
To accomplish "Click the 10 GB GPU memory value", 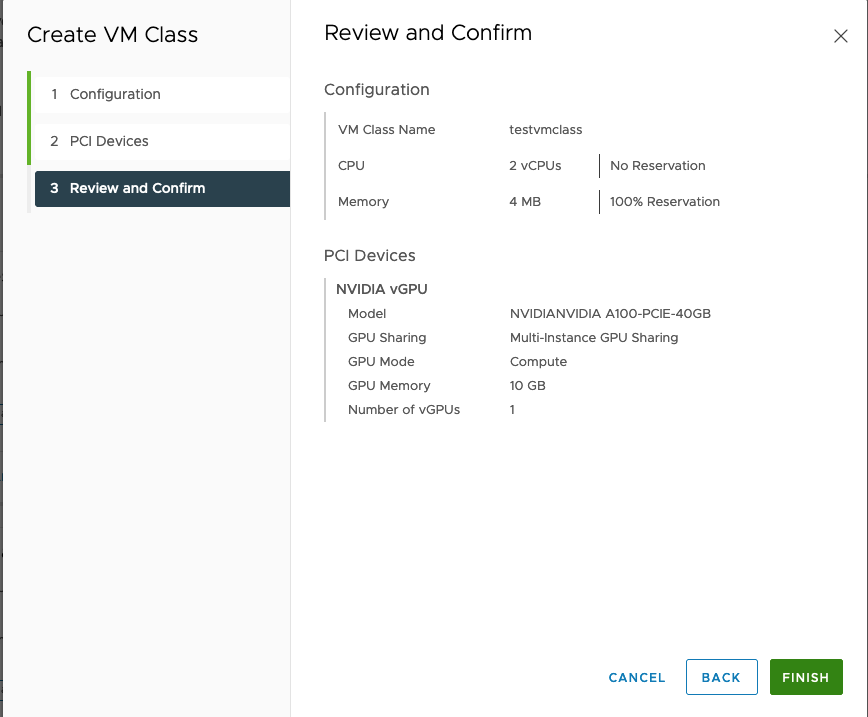I will click(x=528, y=385).
